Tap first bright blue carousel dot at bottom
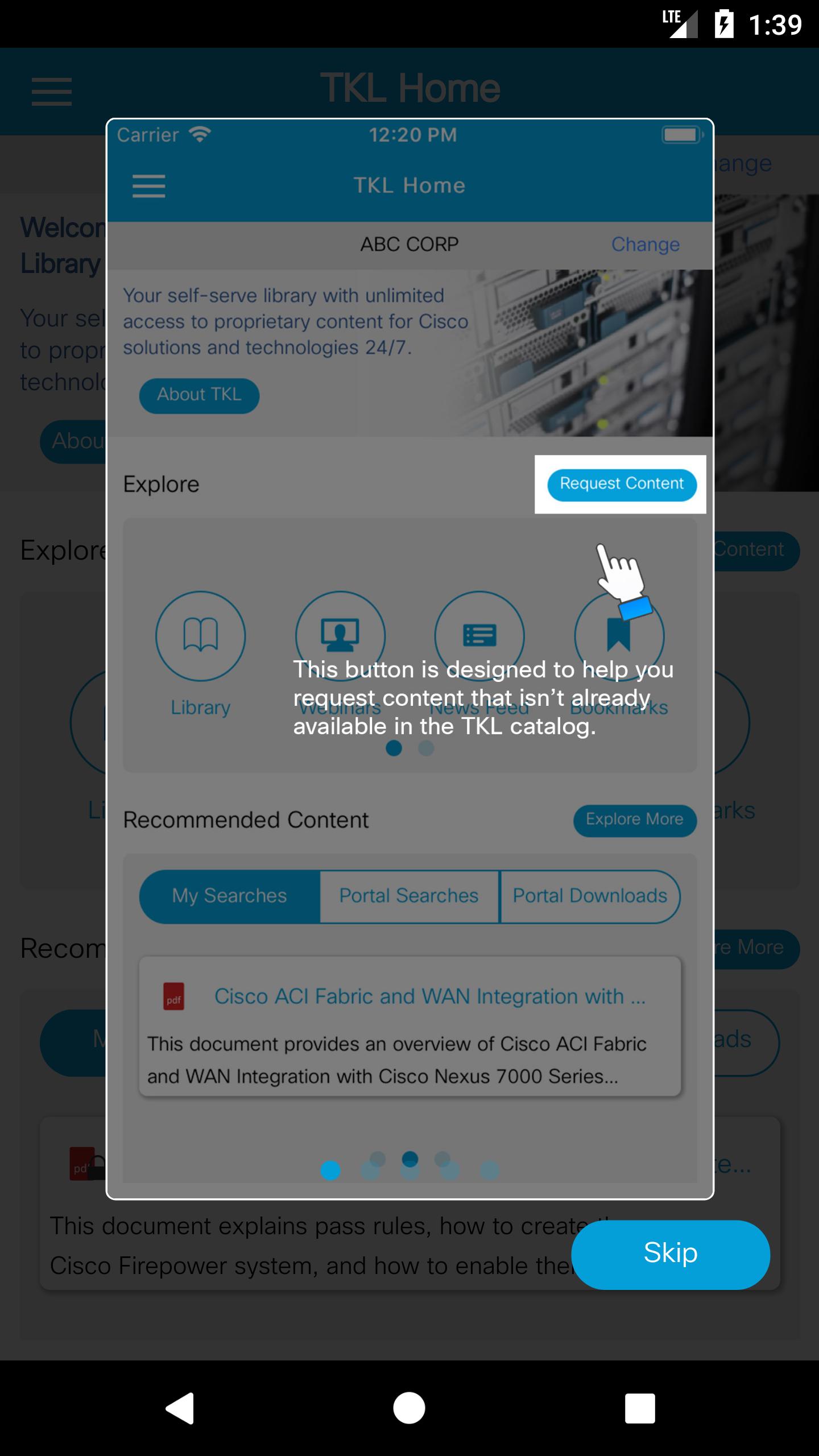 point(330,1170)
